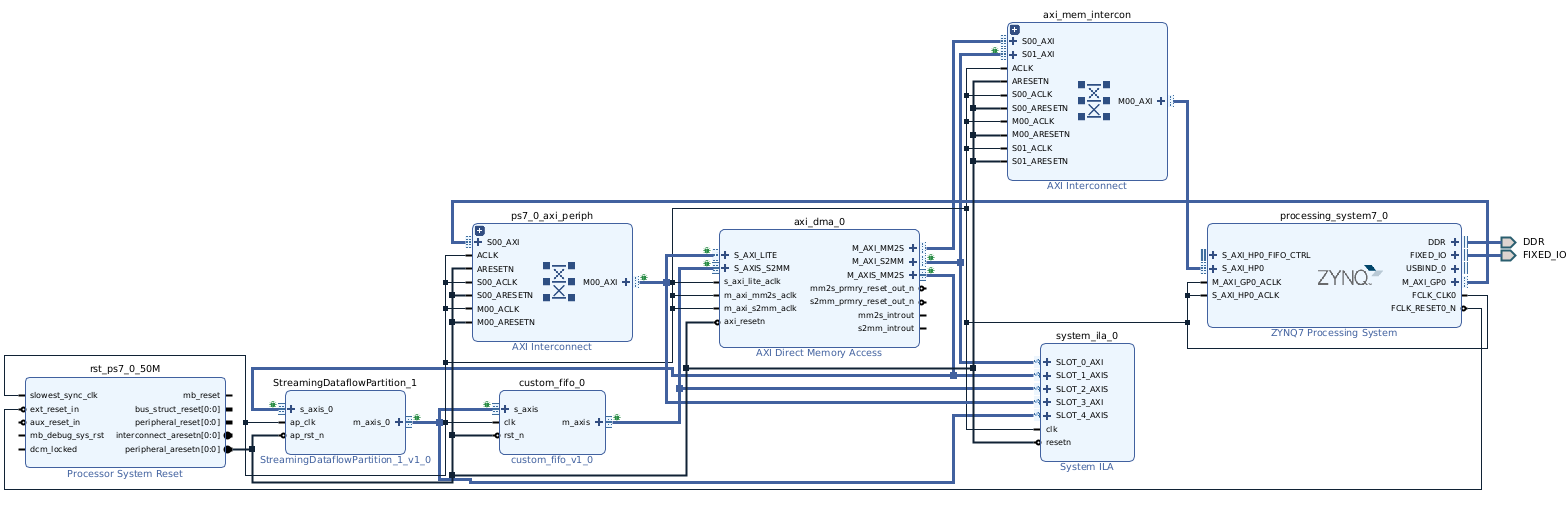Viewport: 1568px width, 507px height.
Task: Select the axi_resetn pin on axi_dma_0
Action: pos(745,322)
